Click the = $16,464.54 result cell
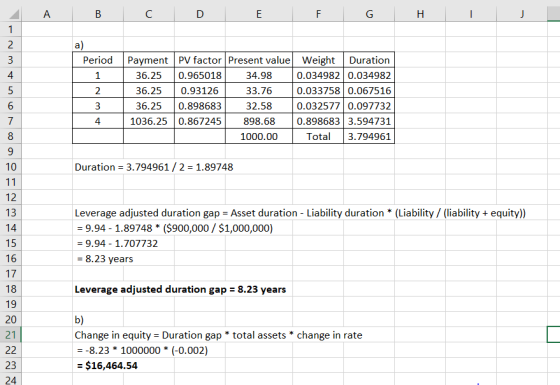This screenshot has width=560, height=385. [107, 366]
